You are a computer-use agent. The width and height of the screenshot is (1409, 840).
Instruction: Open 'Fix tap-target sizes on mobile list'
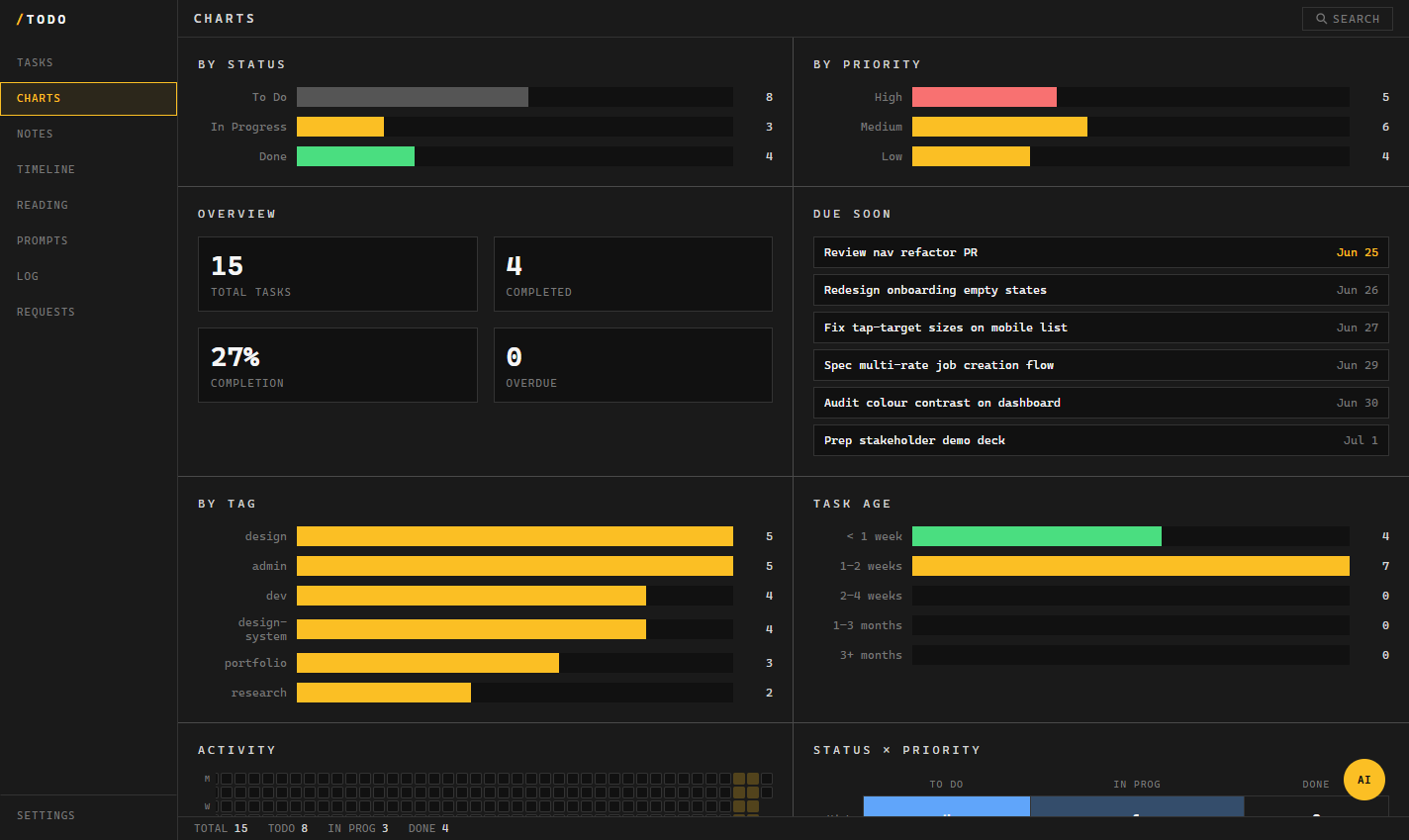click(1101, 327)
